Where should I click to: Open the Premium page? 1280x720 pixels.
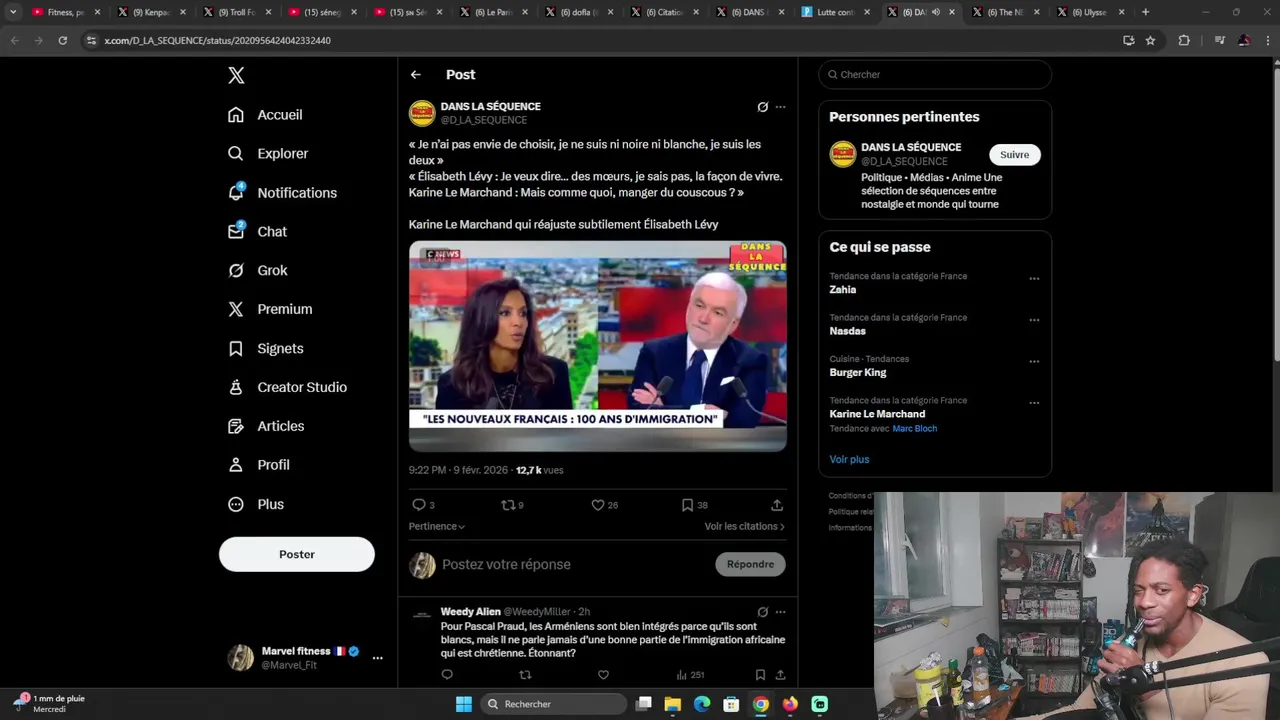[x=270, y=310]
